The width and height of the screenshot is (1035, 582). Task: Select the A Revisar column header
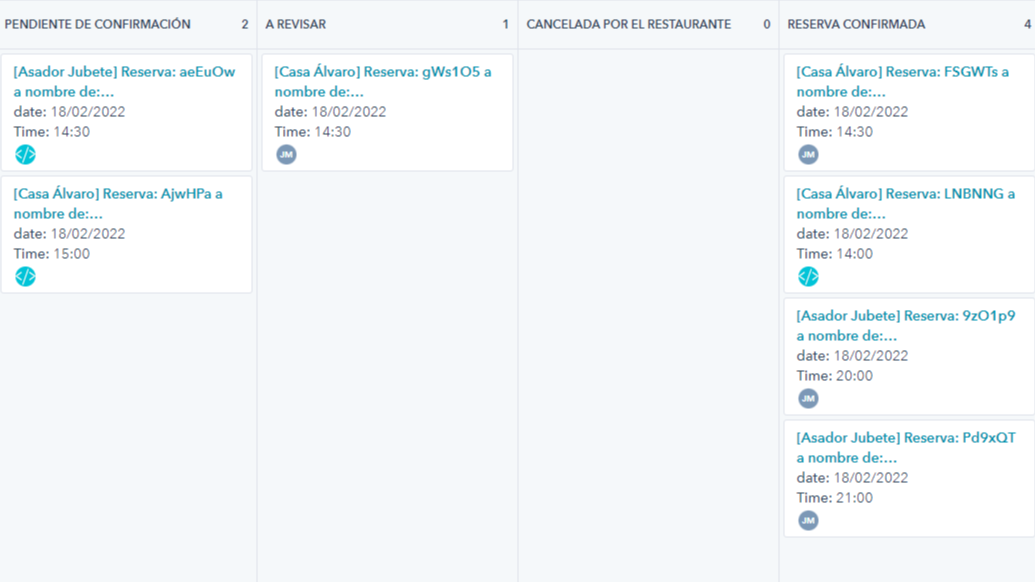click(x=296, y=24)
